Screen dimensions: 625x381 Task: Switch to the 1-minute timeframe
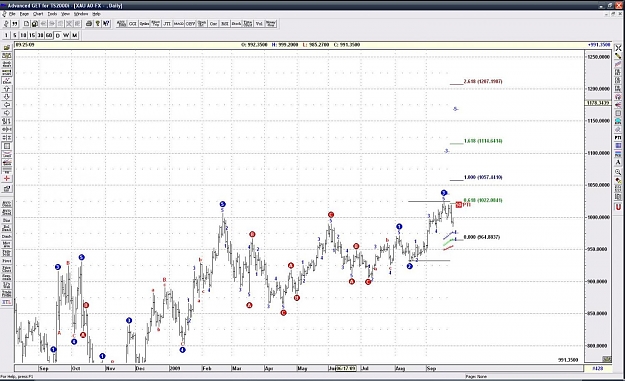pos(6,35)
